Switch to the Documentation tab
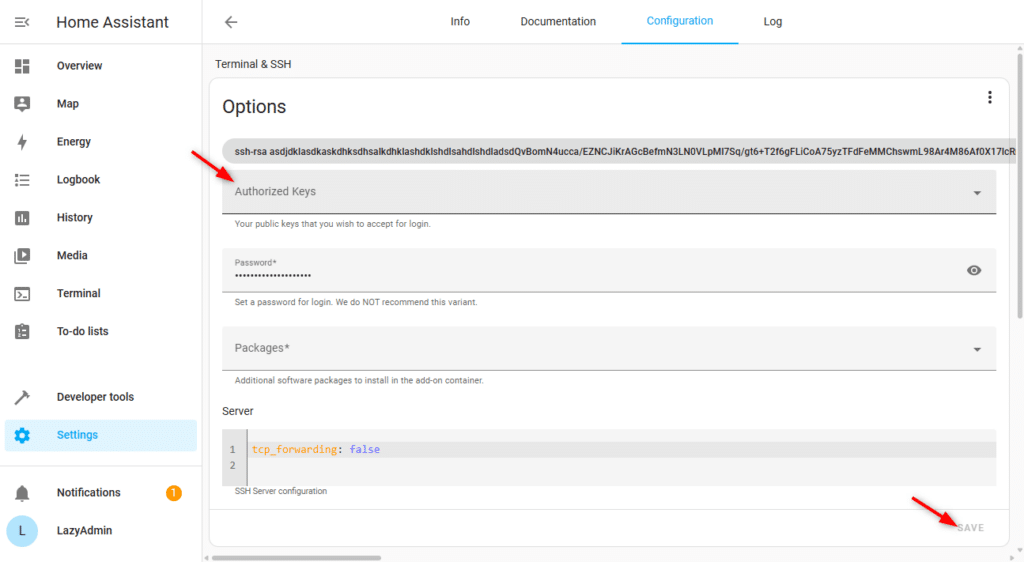The width and height of the screenshot is (1024, 562). point(558,22)
